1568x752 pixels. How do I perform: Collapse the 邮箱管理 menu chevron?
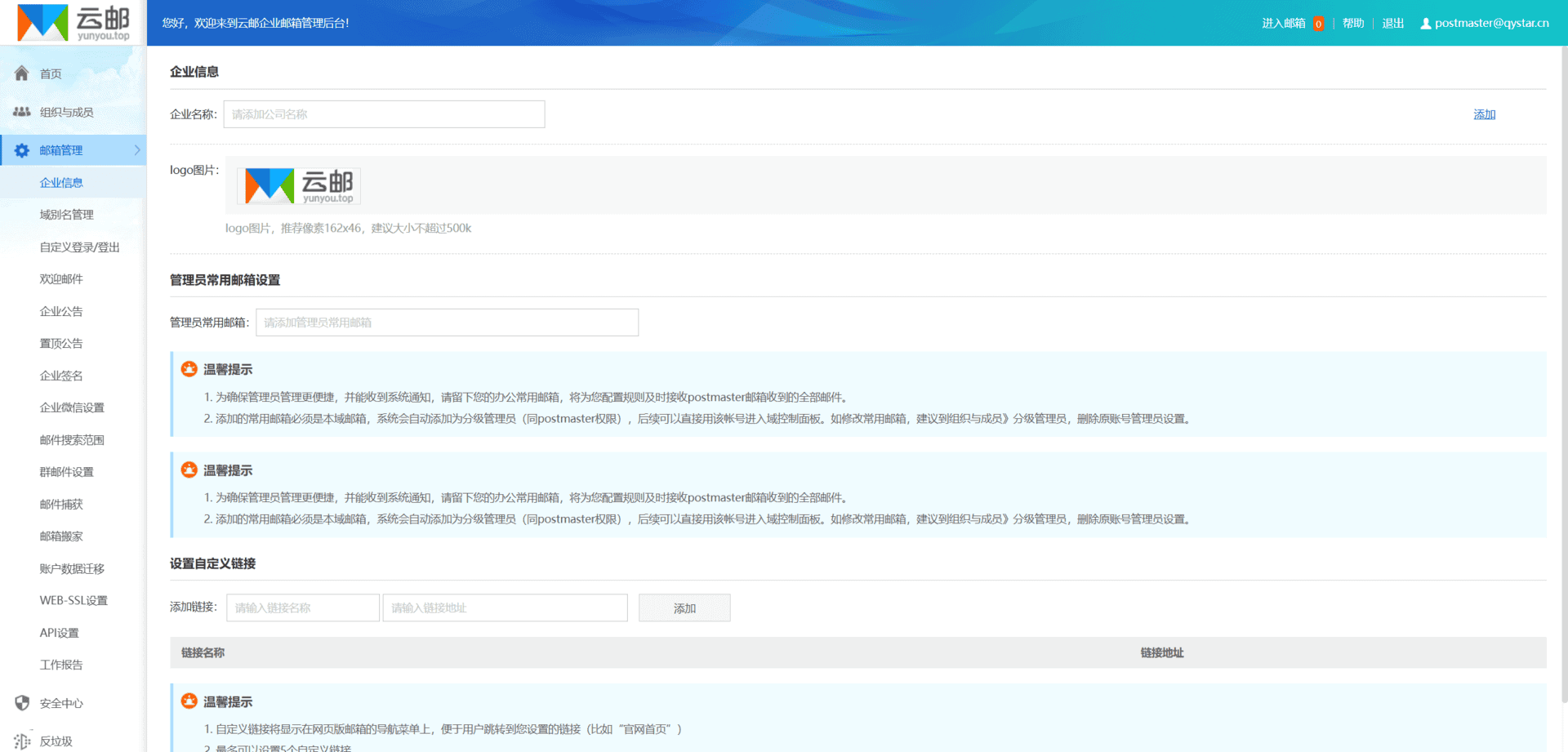[136, 150]
